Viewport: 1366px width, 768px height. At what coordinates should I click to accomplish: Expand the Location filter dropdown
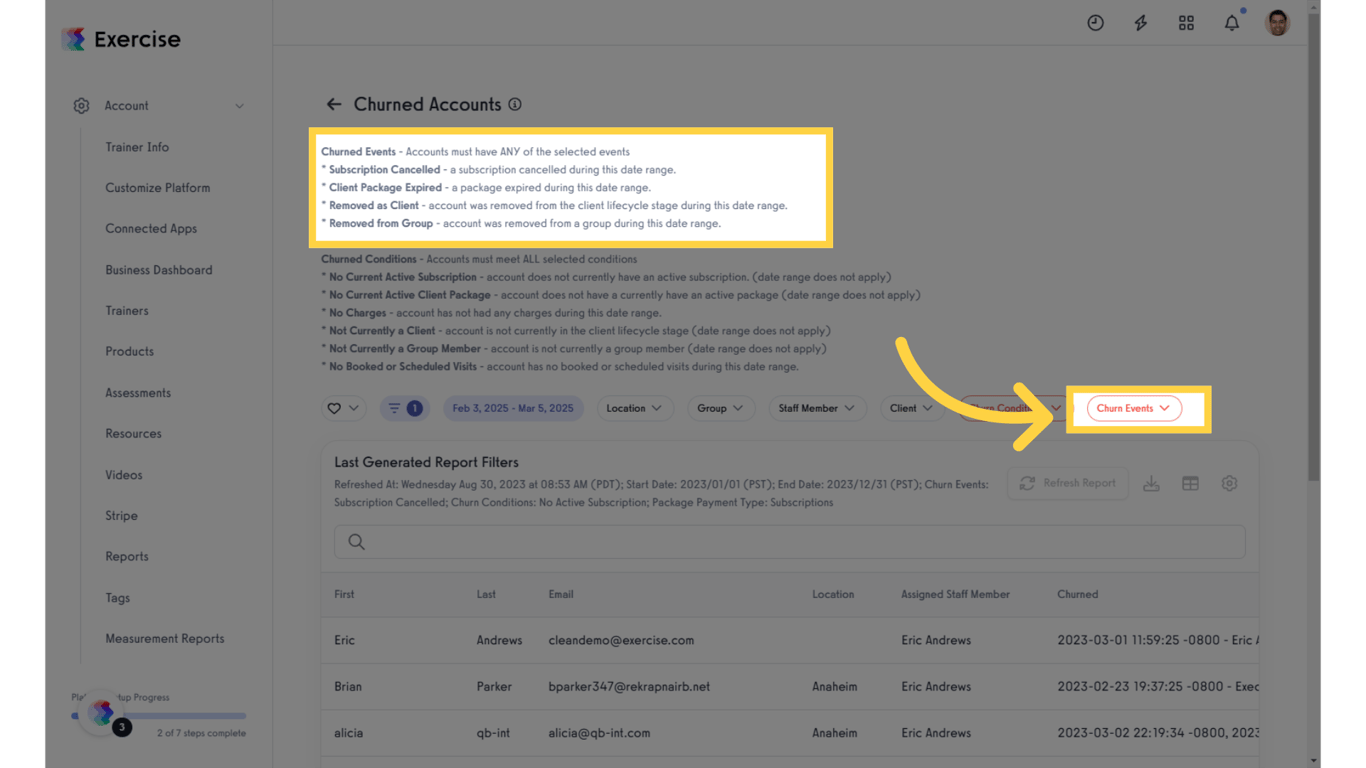635,408
